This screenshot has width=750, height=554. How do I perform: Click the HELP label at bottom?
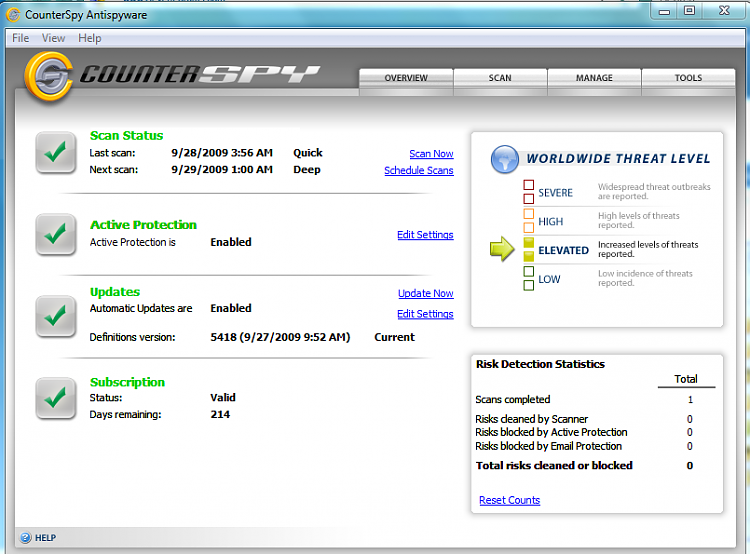coord(45,538)
